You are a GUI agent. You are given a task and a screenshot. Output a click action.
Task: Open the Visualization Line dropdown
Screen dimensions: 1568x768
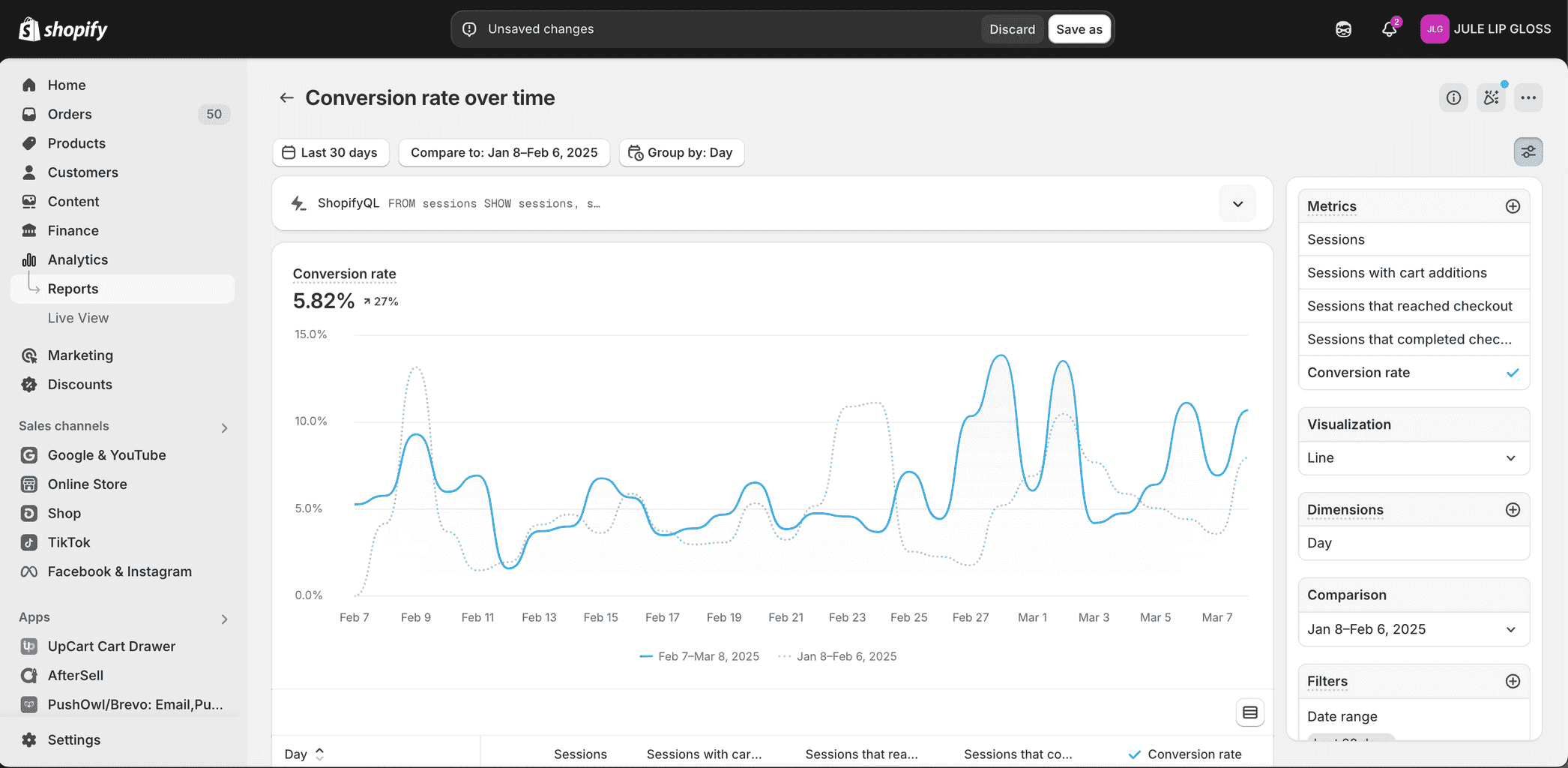click(1414, 458)
